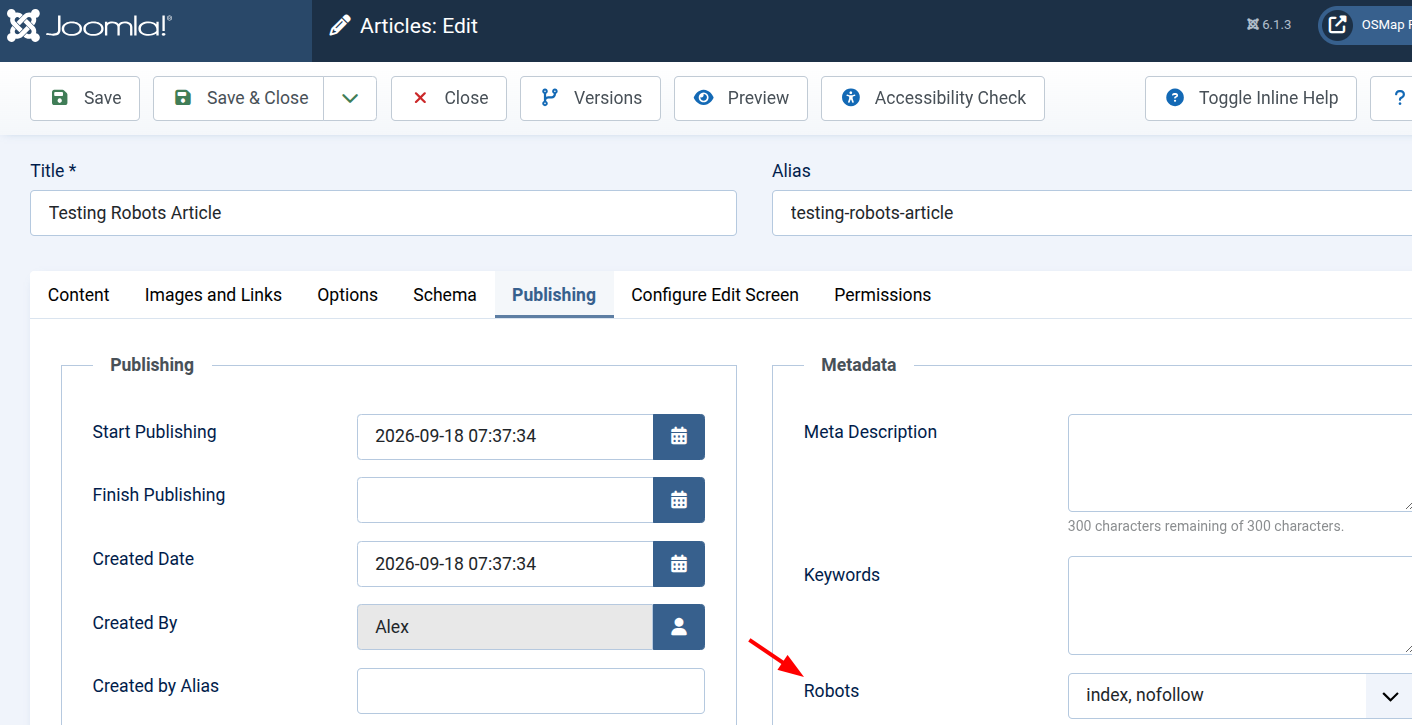Click the Created By field showing Alex

(505, 627)
